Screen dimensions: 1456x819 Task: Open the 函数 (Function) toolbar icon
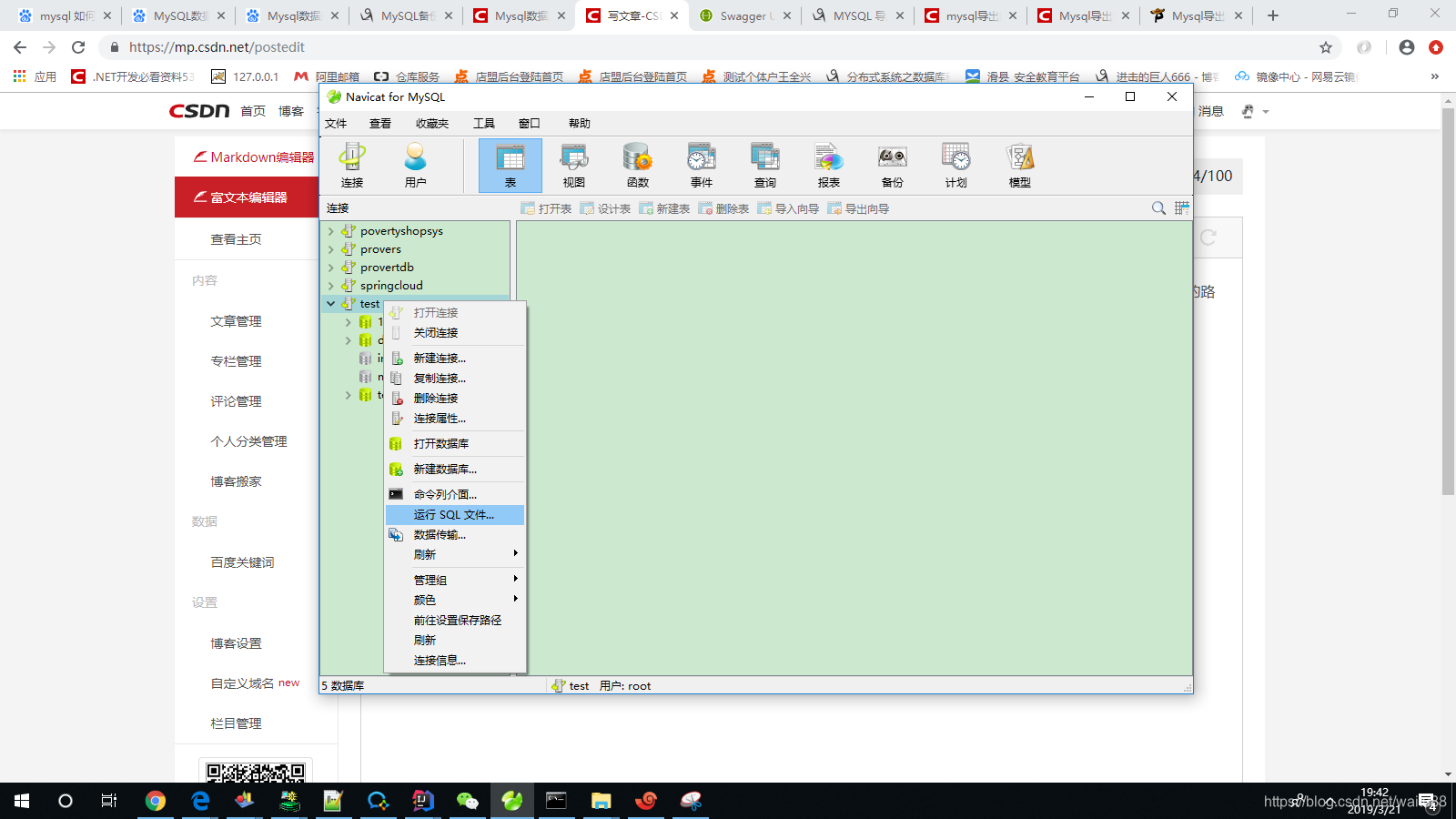click(x=638, y=165)
